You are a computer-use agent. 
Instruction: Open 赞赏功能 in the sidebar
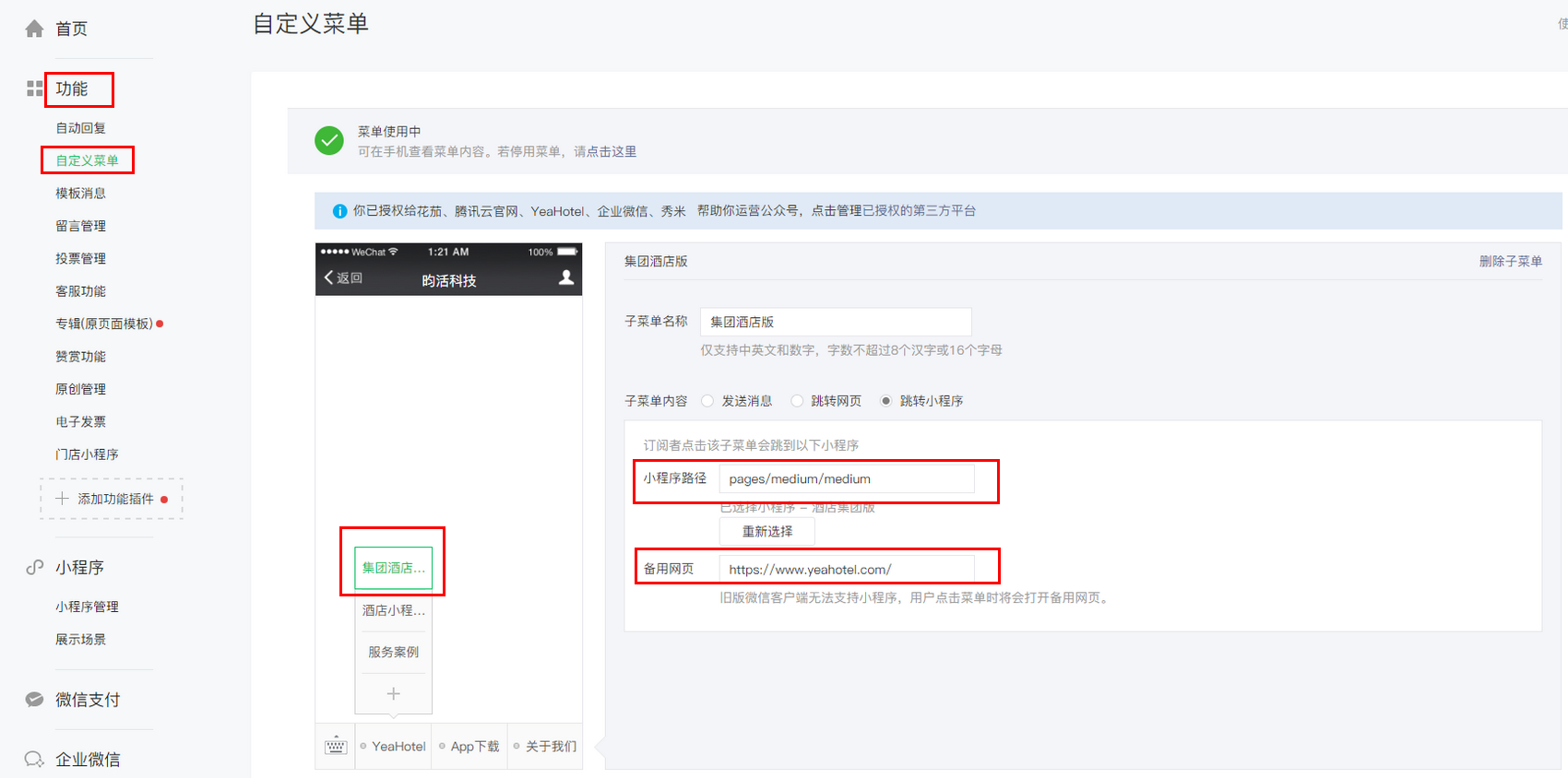[80, 357]
